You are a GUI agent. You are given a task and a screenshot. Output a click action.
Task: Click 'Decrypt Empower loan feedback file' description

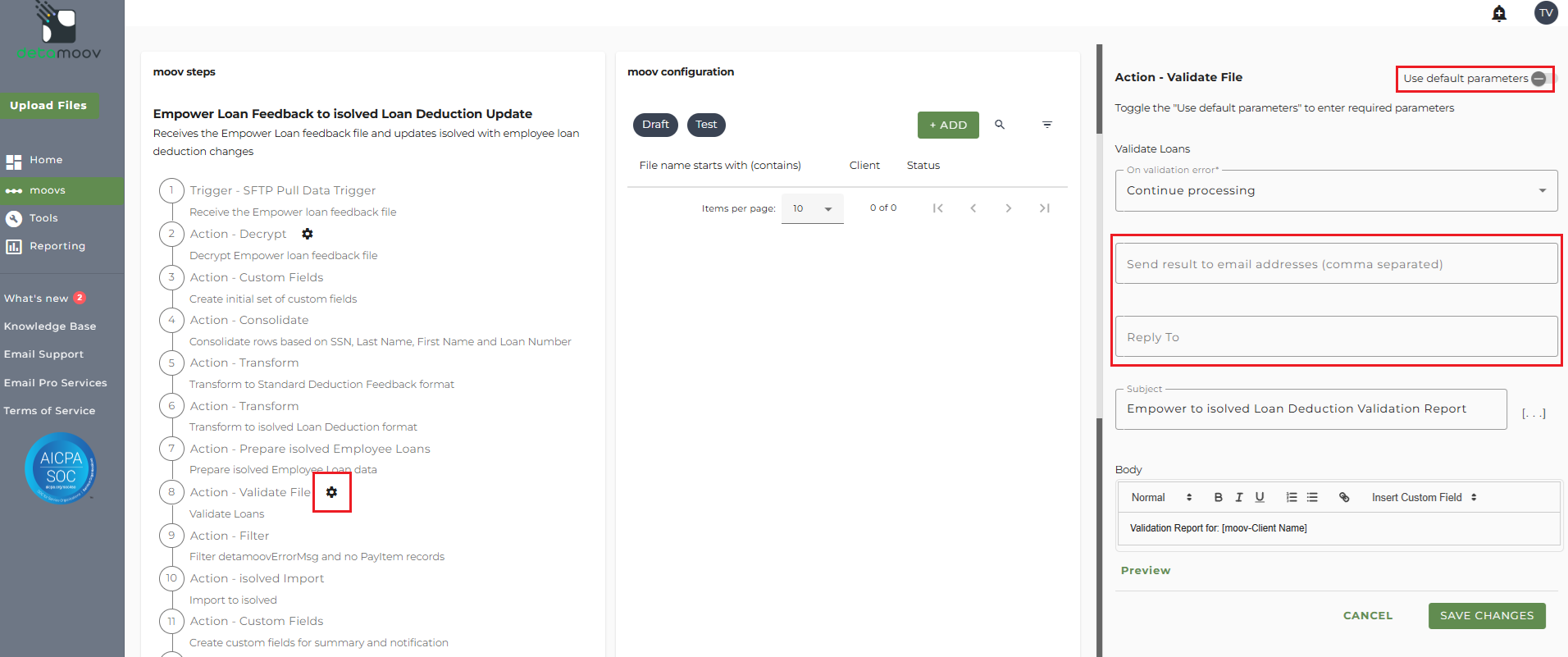[284, 256]
